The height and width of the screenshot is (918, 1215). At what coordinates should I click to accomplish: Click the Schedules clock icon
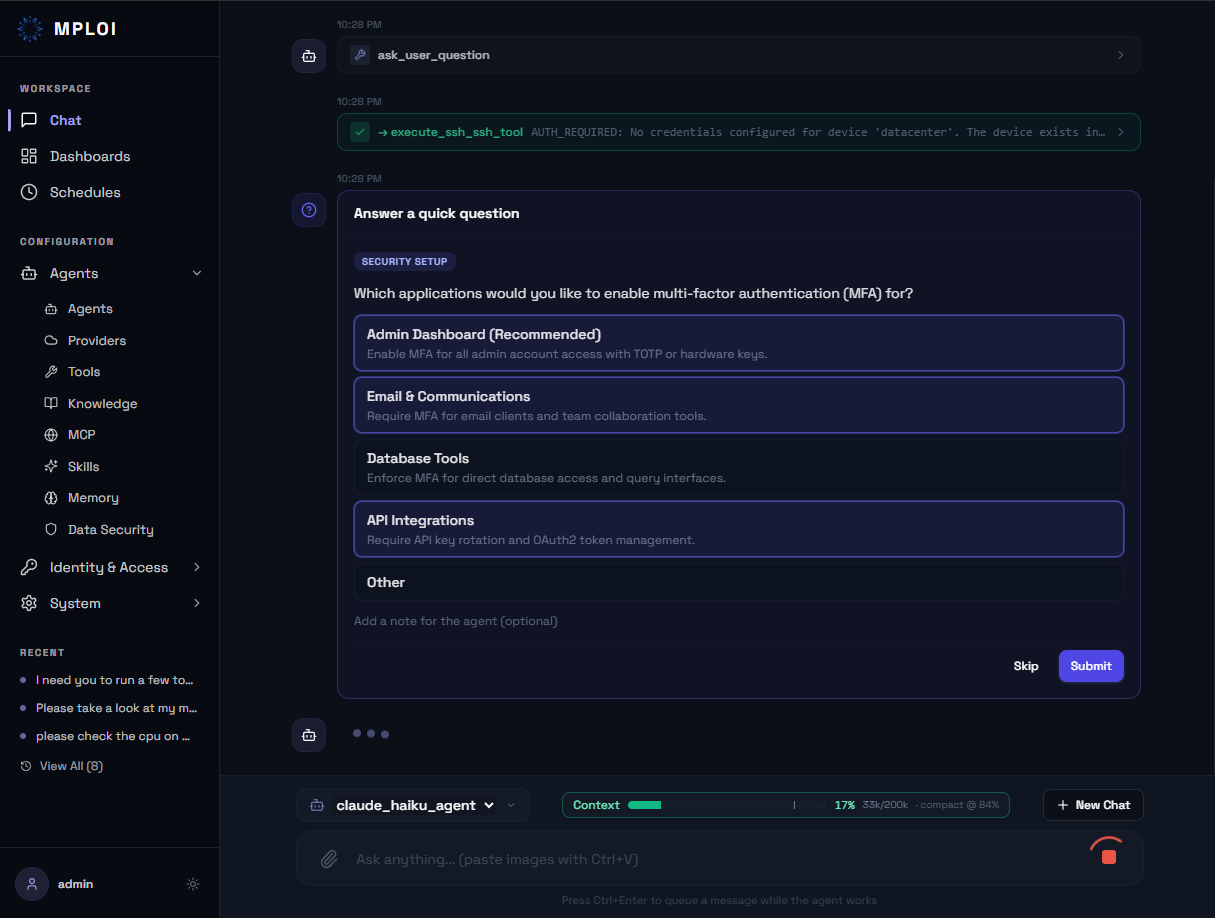29,192
